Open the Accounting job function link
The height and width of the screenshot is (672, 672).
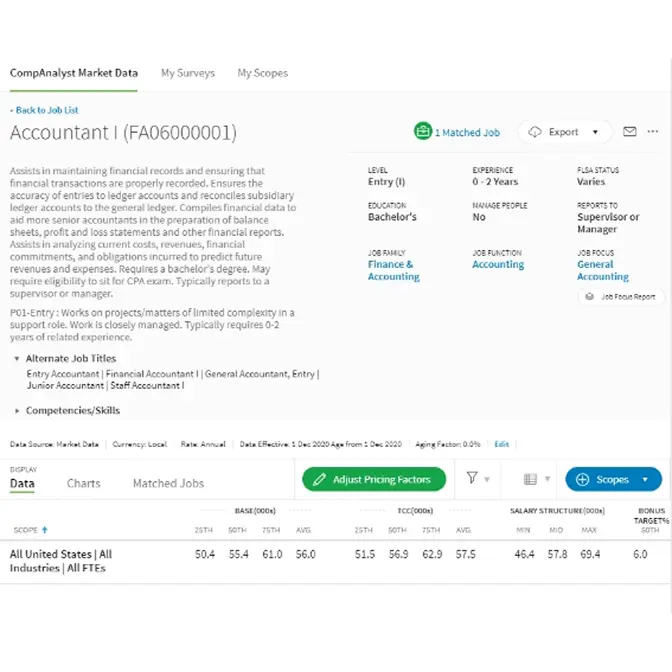click(498, 264)
